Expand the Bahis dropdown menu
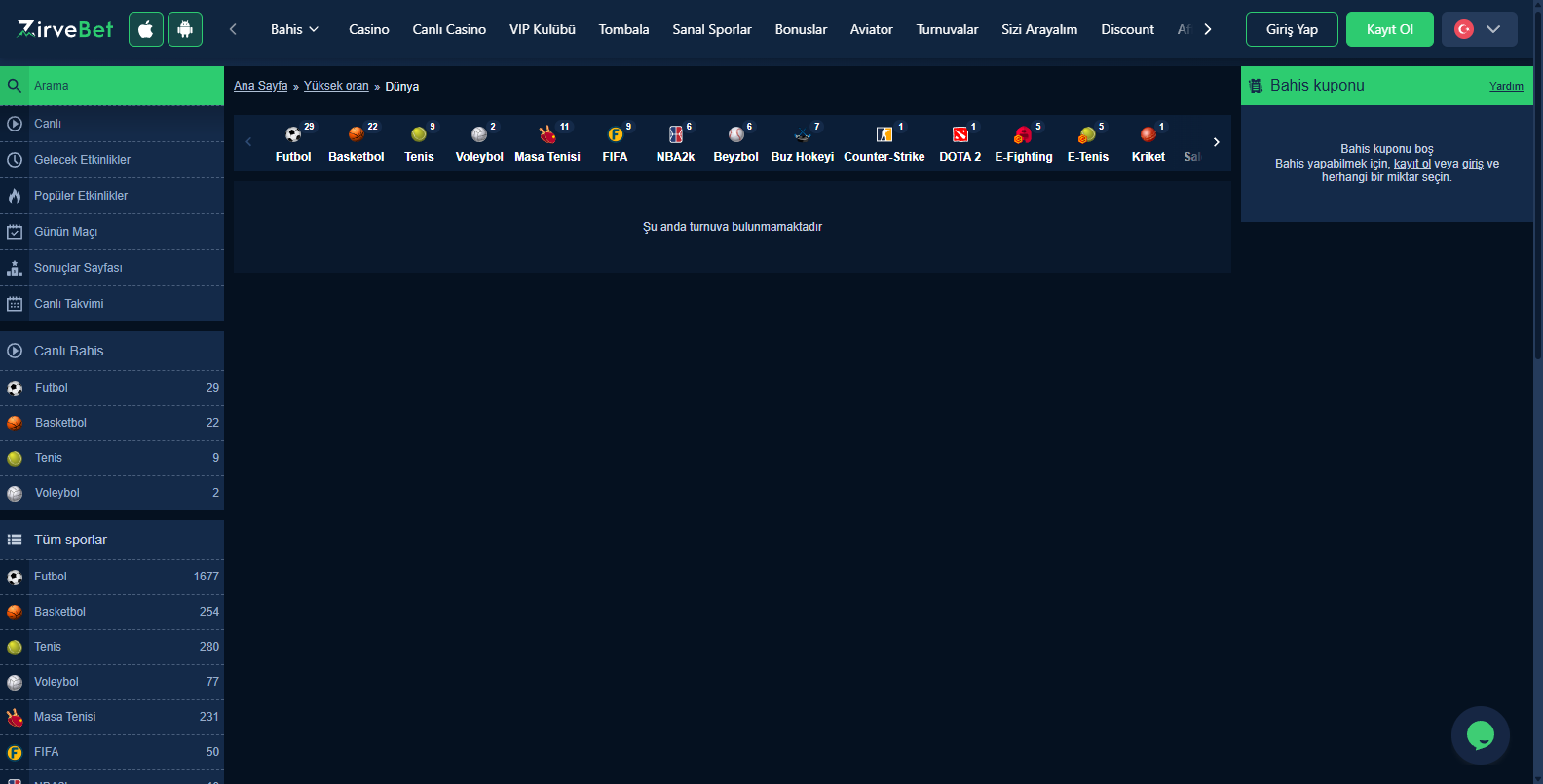Image resolution: width=1543 pixels, height=784 pixels. [x=294, y=29]
